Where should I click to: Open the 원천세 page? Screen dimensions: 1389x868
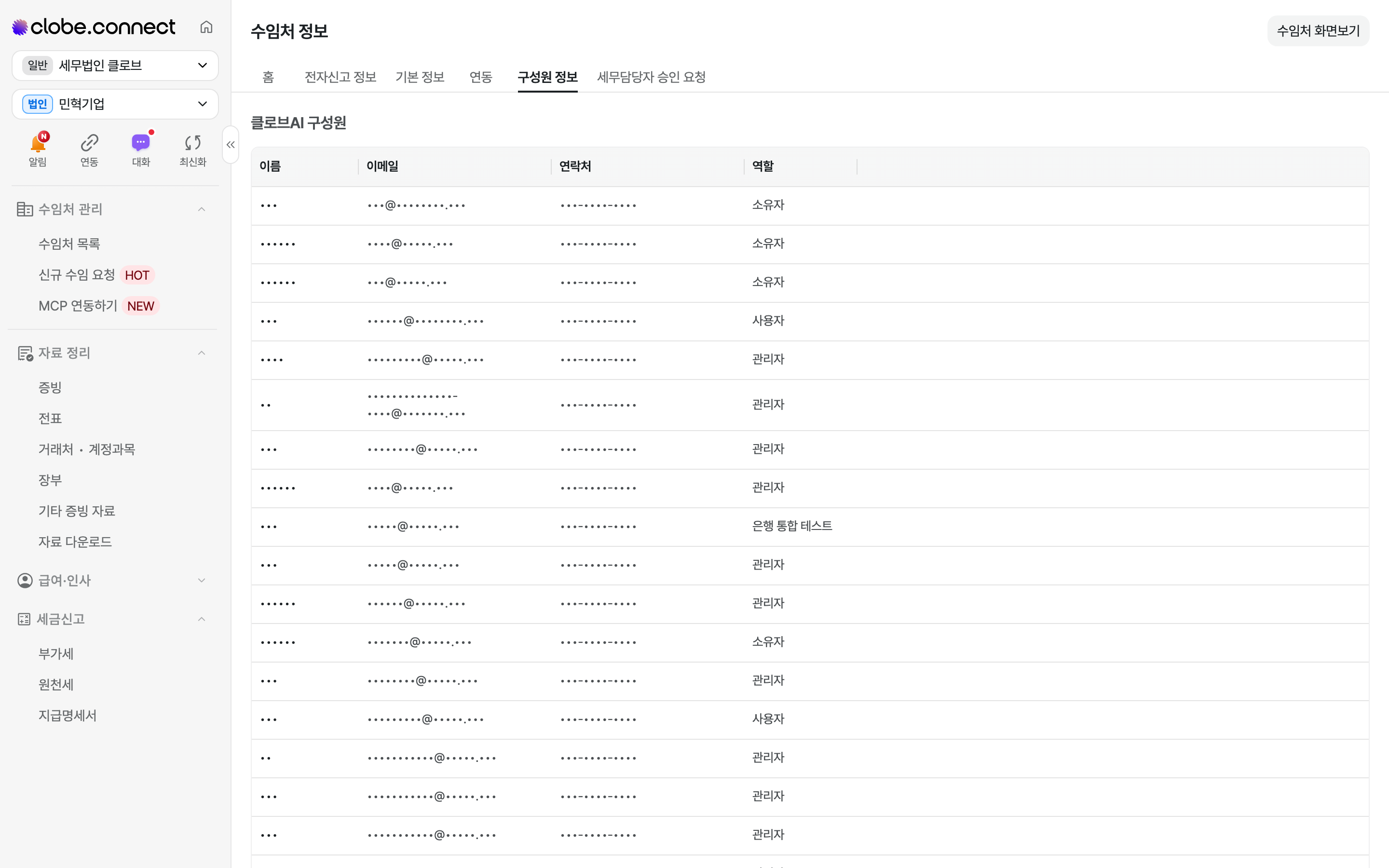click(x=55, y=685)
